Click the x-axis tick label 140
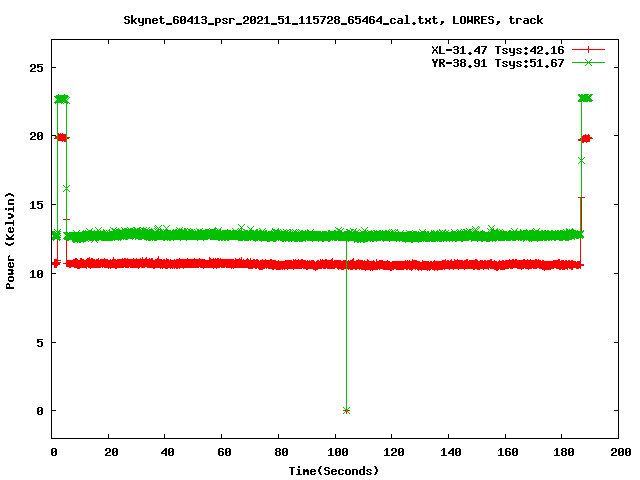Image resolution: width=640 pixels, height=480 pixels. click(451, 452)
